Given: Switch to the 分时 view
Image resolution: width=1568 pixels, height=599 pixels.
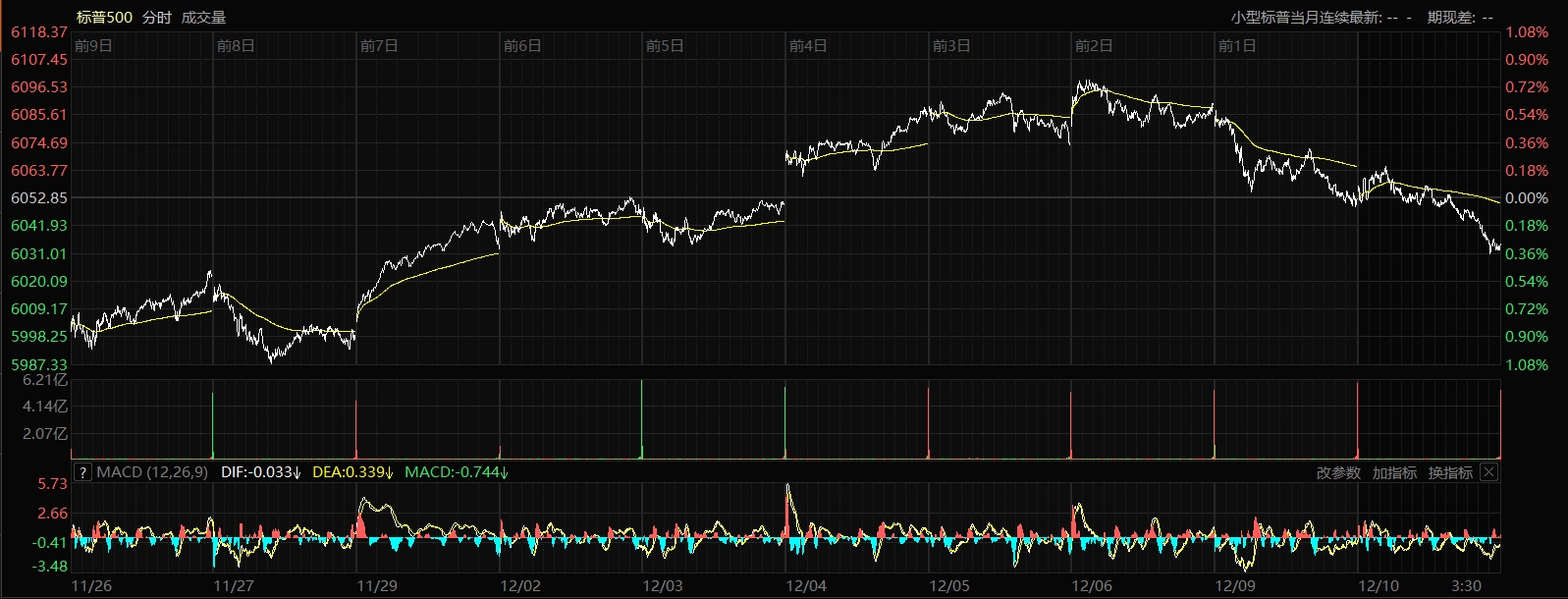Looking at the screenshot, I should [x=156, y=18].
